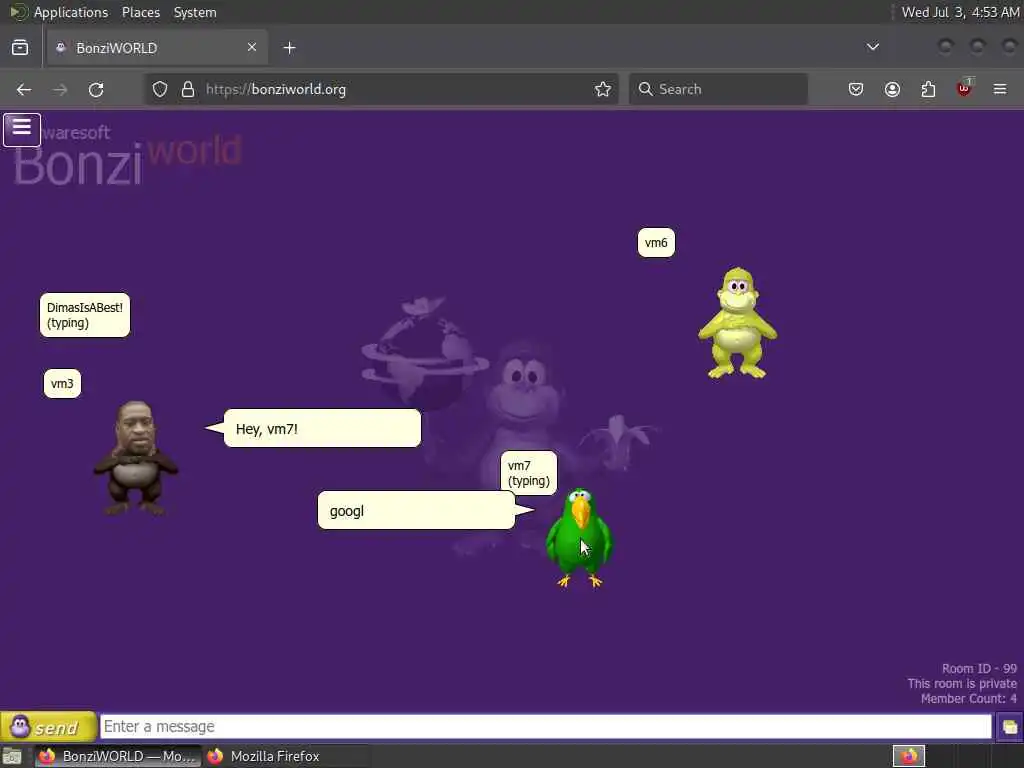Go back to previous page

pyautogui.click(x=24, y=89)
